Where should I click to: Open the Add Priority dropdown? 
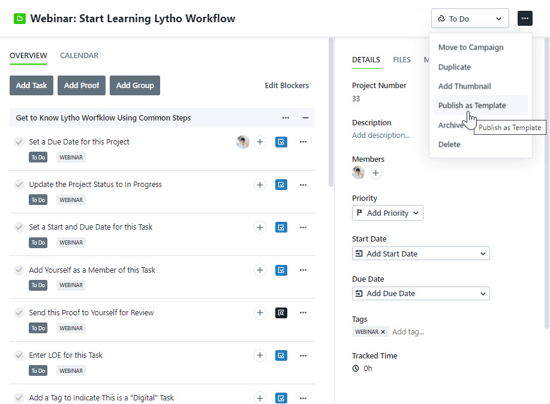point(388,213)
